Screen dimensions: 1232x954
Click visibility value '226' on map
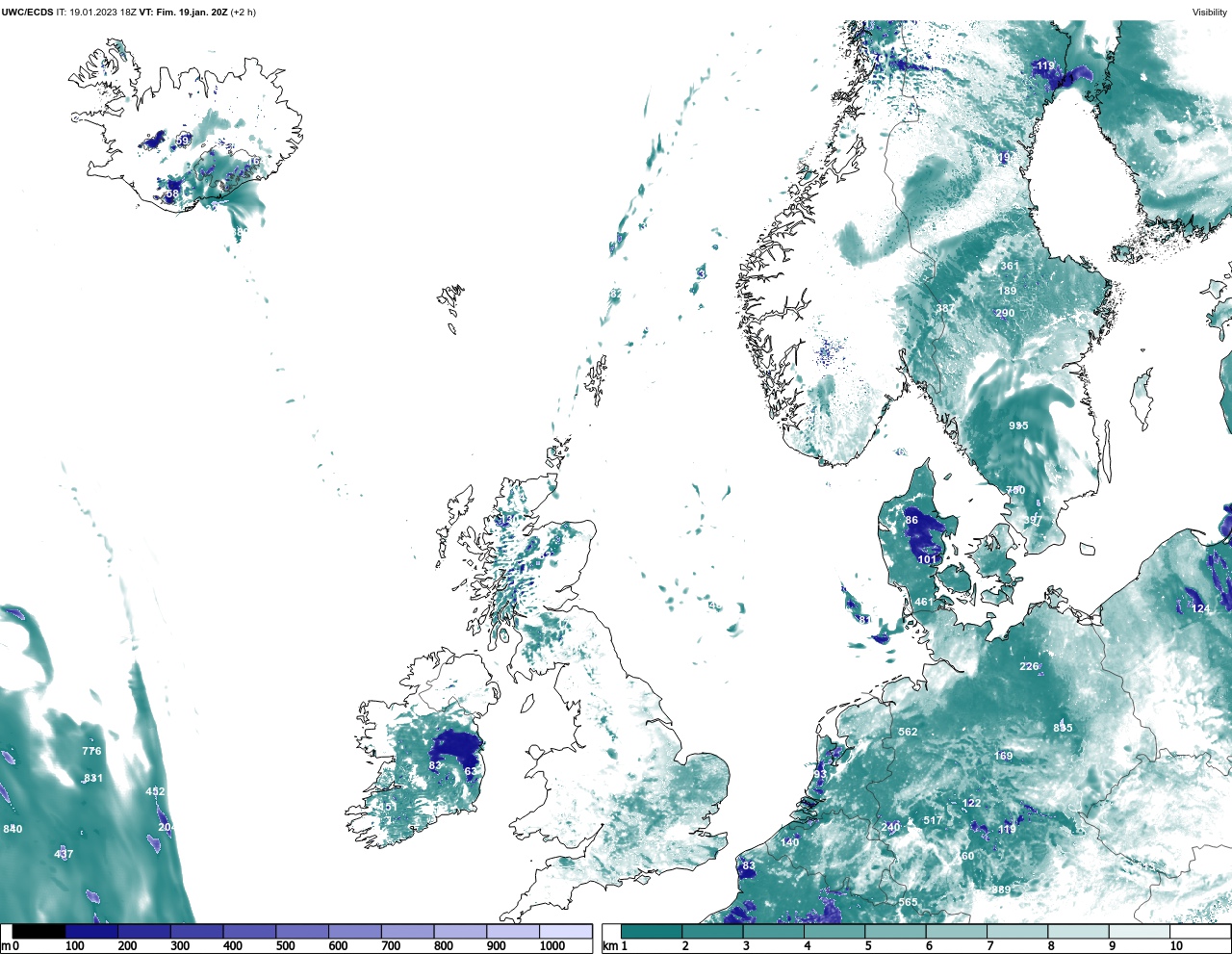click(x=1029, y=666)
